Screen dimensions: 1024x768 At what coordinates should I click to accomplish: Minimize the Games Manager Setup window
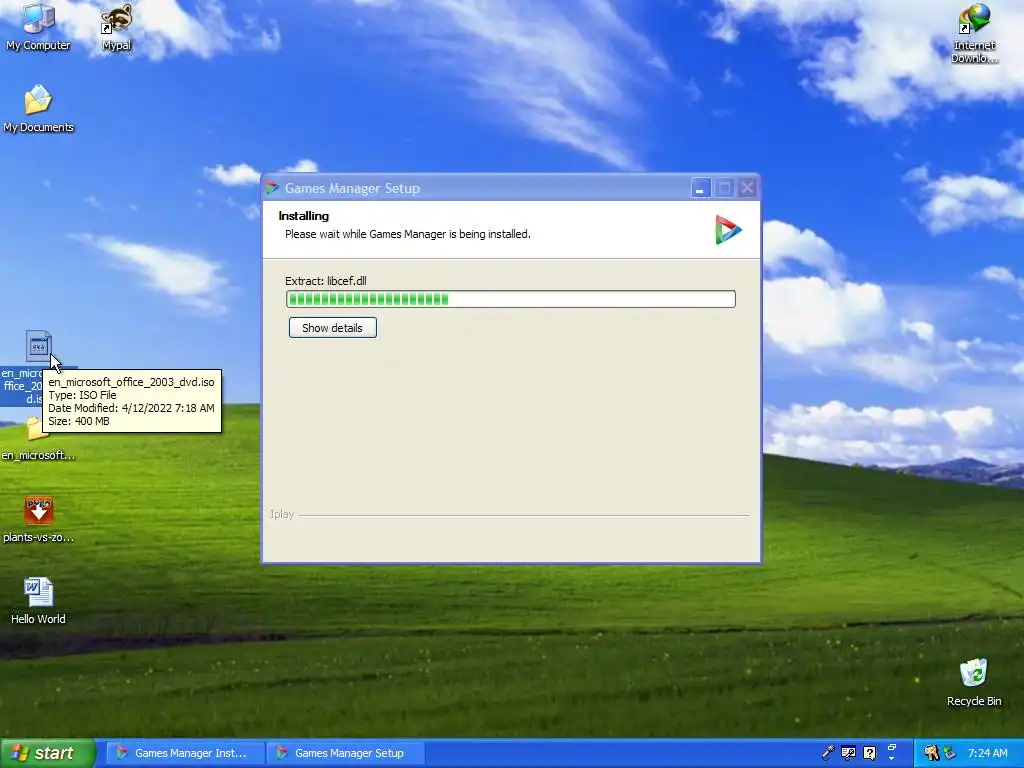[x=700, y=188]
